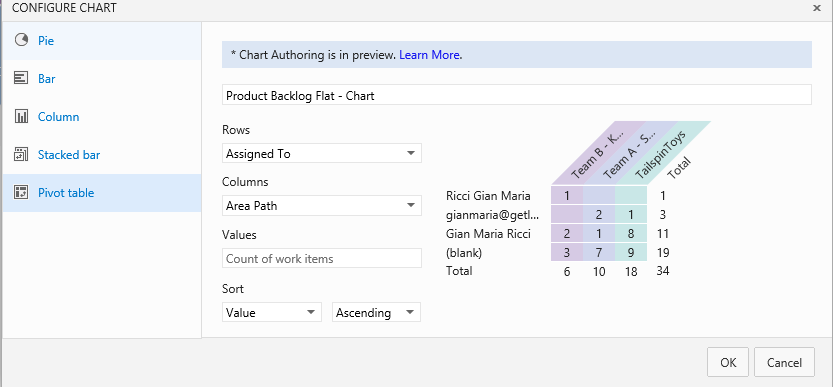
Task: Confirm with the OK button
Action: [728, 363]
